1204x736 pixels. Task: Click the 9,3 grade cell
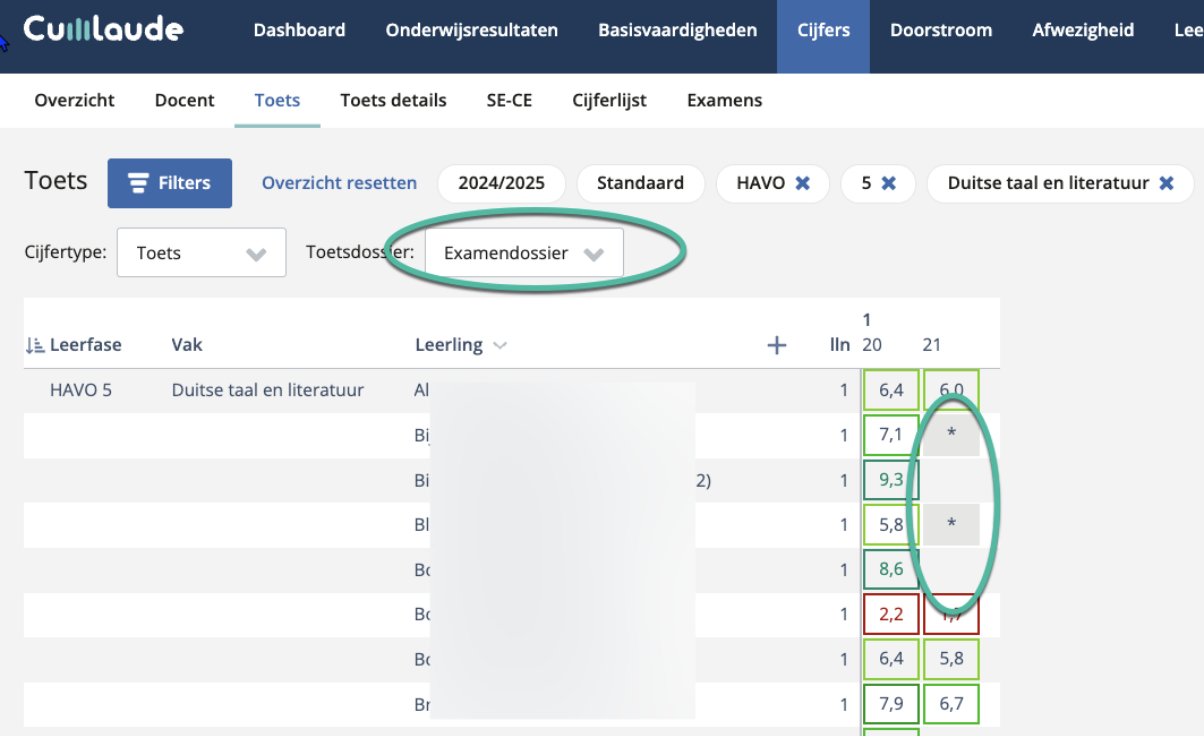point(890,480)
